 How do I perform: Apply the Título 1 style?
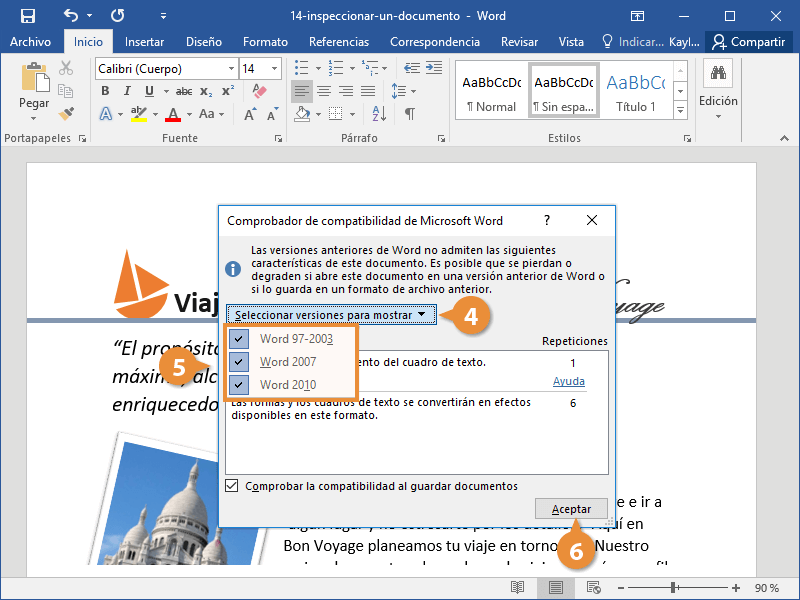click(x=635, y=91)
